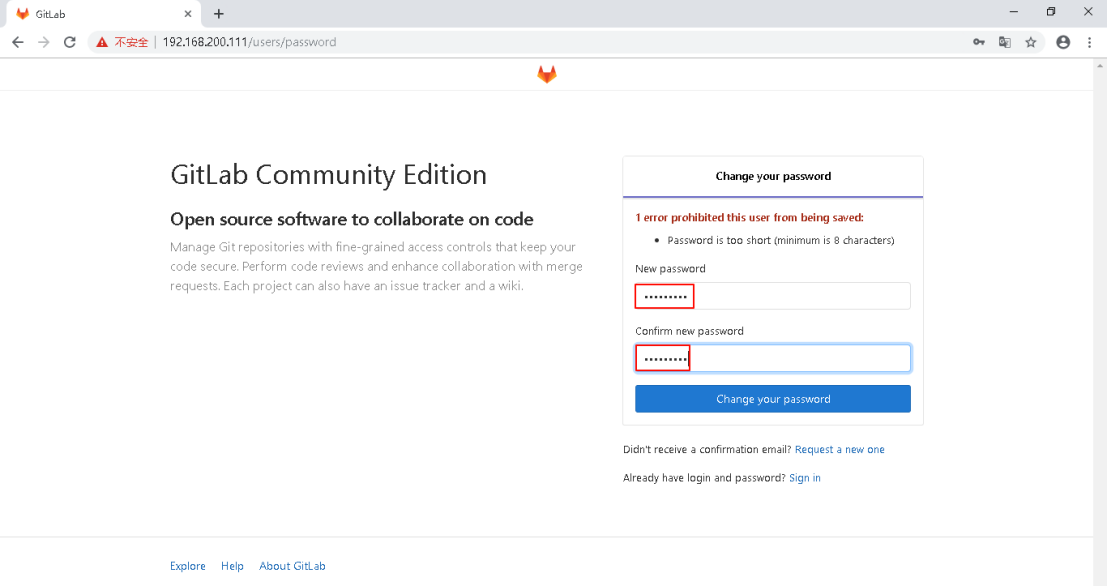Open the Help footer link
The image size is (1108, 587).
pyautogui.click(x=232, y=567)
